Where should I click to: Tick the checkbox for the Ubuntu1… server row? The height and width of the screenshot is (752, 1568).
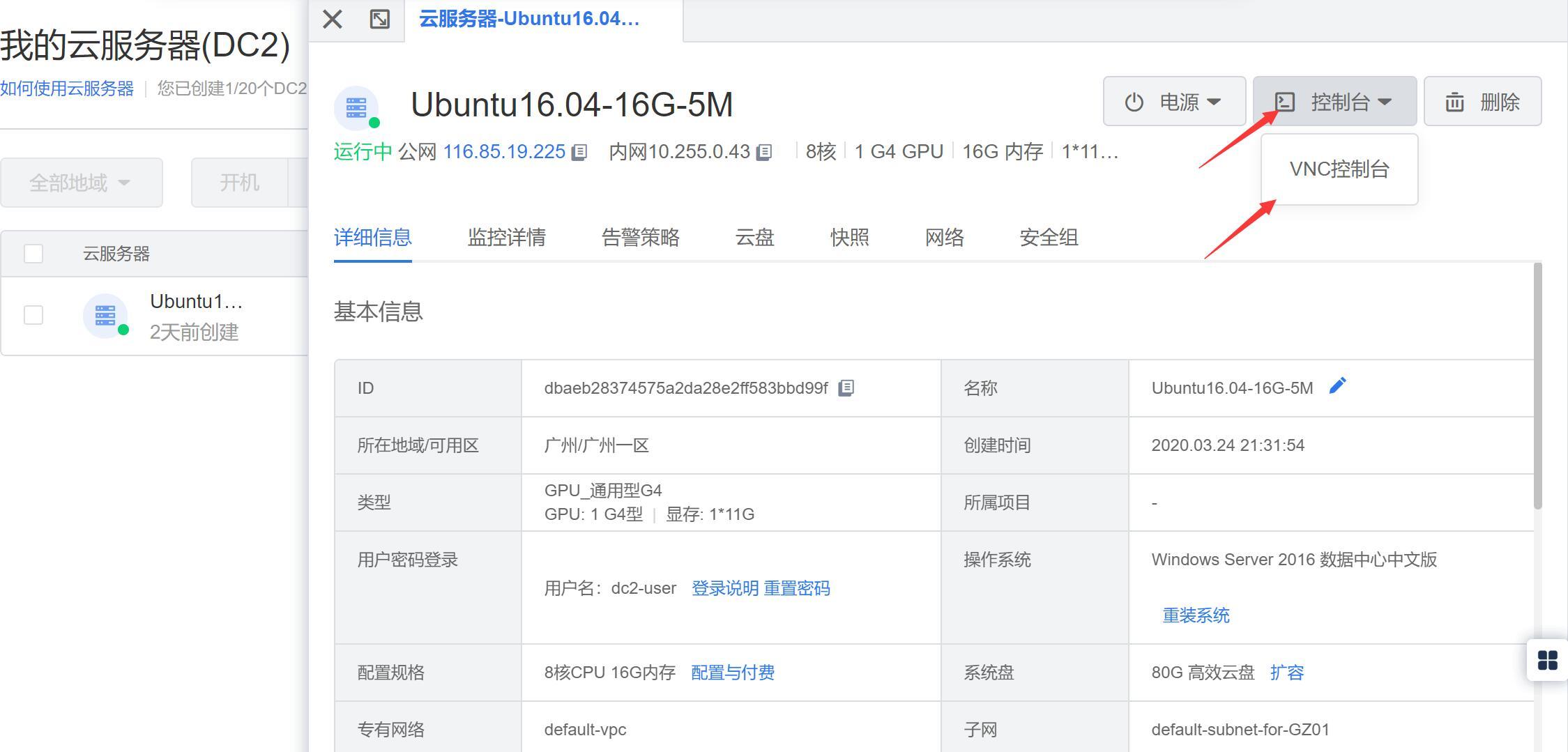pos(33,315)
